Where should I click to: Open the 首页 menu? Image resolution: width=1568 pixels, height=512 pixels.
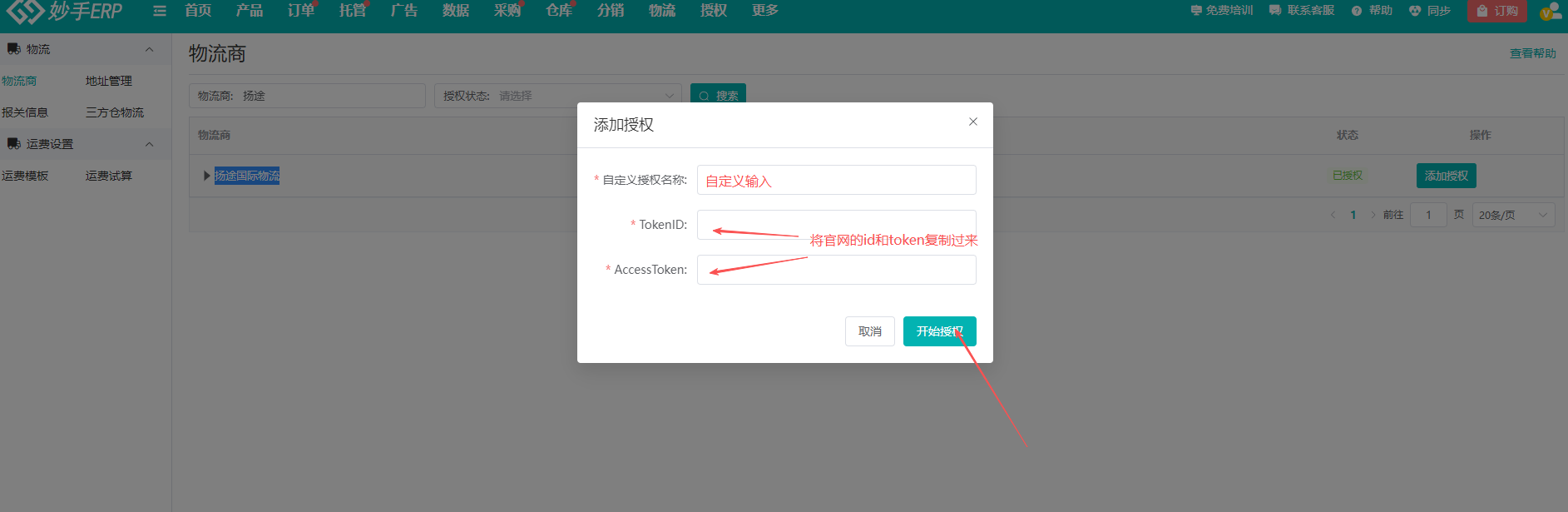[x=198, y=11]
